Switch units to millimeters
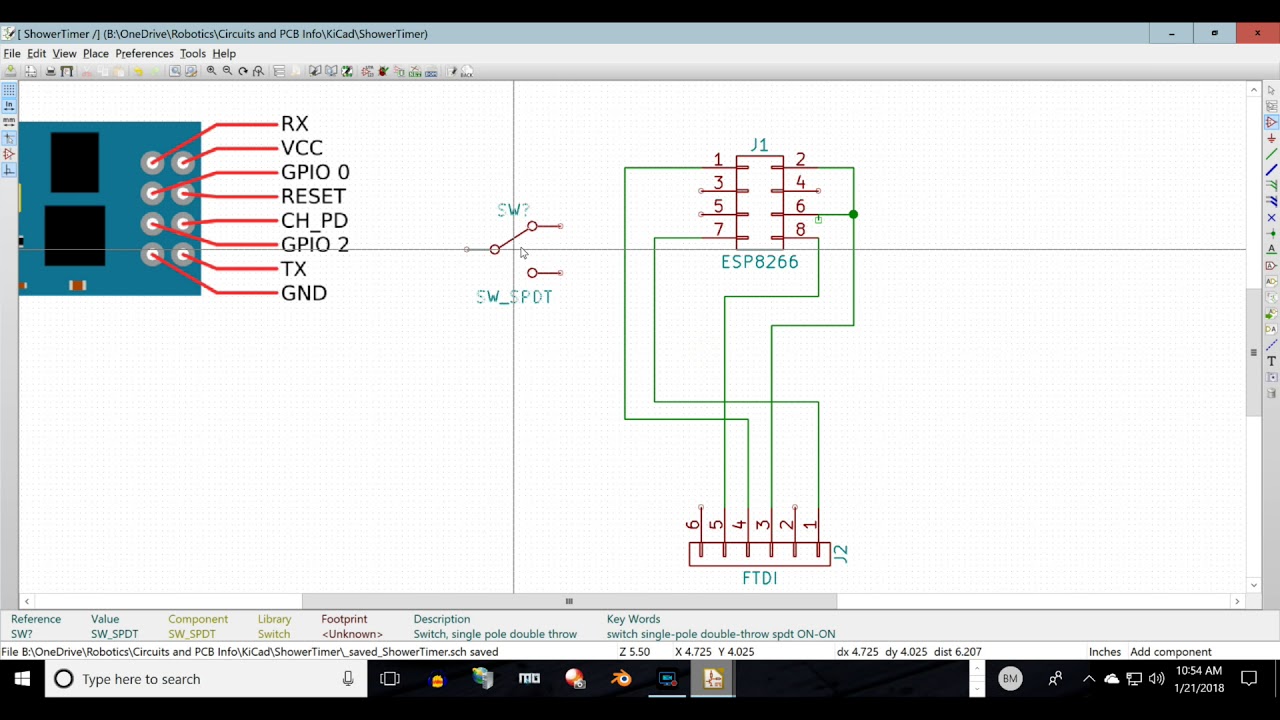The width and height of the screenshot is (1280, 720). click(x=9, y=121)
